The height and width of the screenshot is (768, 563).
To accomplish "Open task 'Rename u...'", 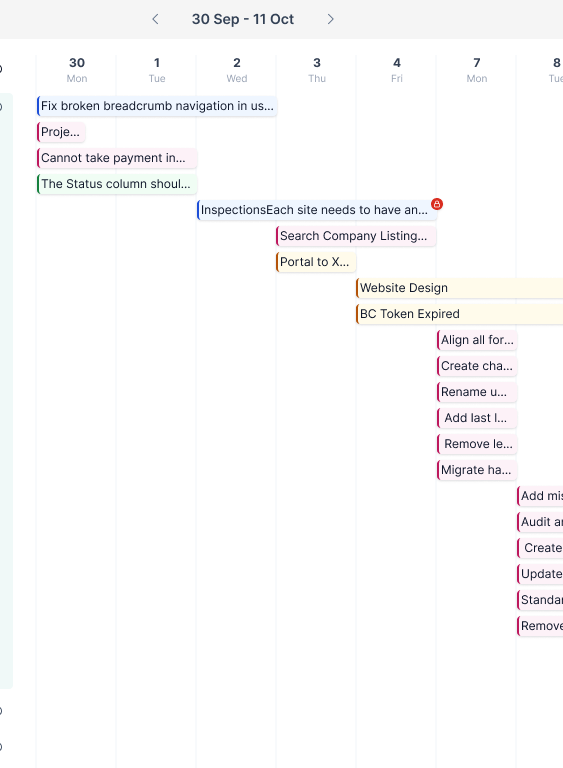I will tap(477, 391).
